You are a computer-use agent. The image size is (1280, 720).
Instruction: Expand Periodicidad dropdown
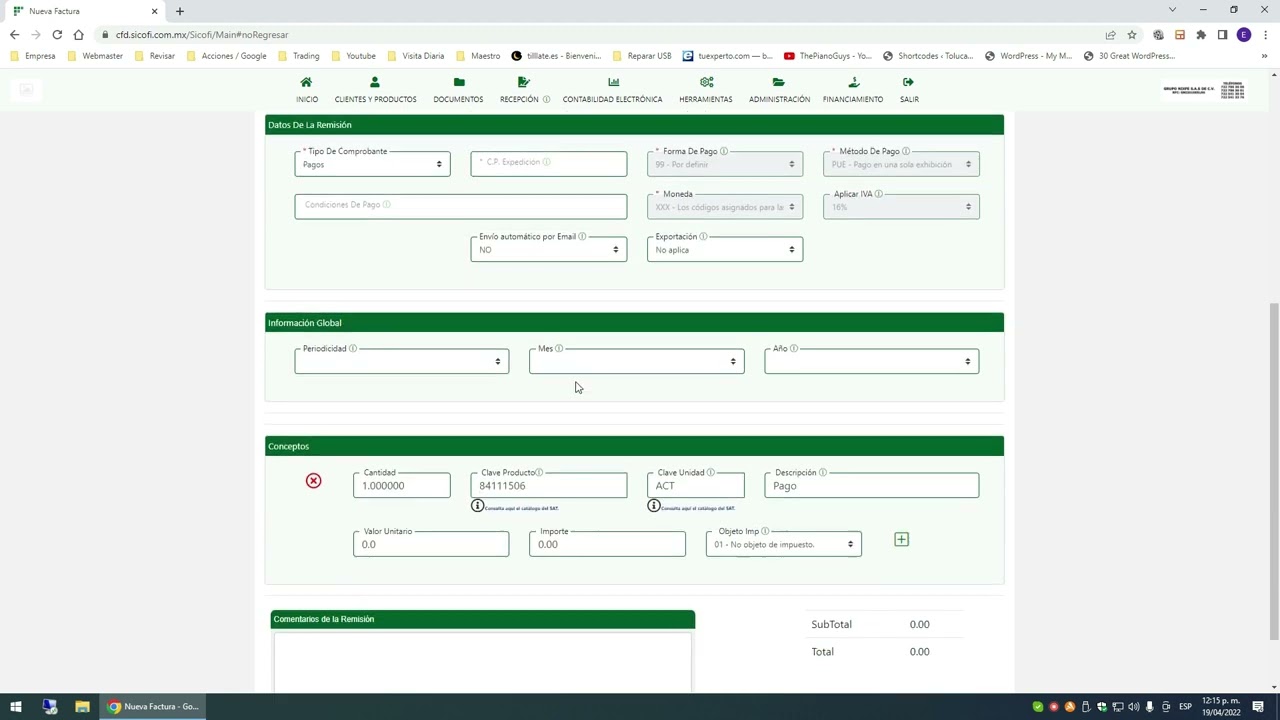pos(401,362)
